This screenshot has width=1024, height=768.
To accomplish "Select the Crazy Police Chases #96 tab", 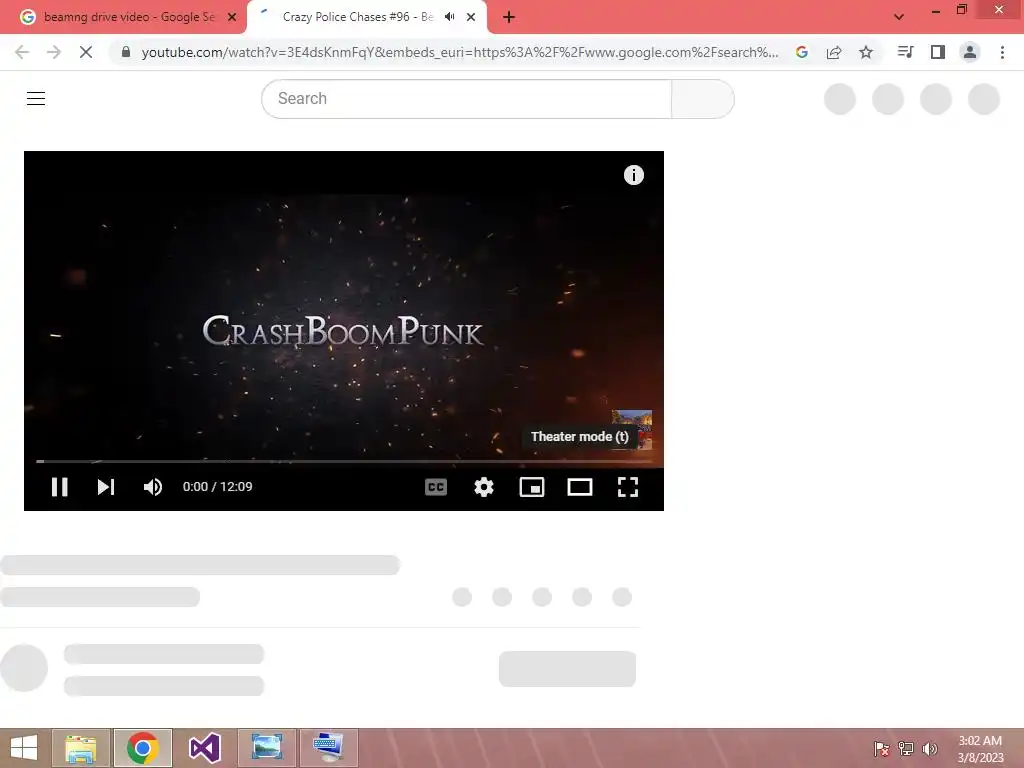I will tap(358, 17).
